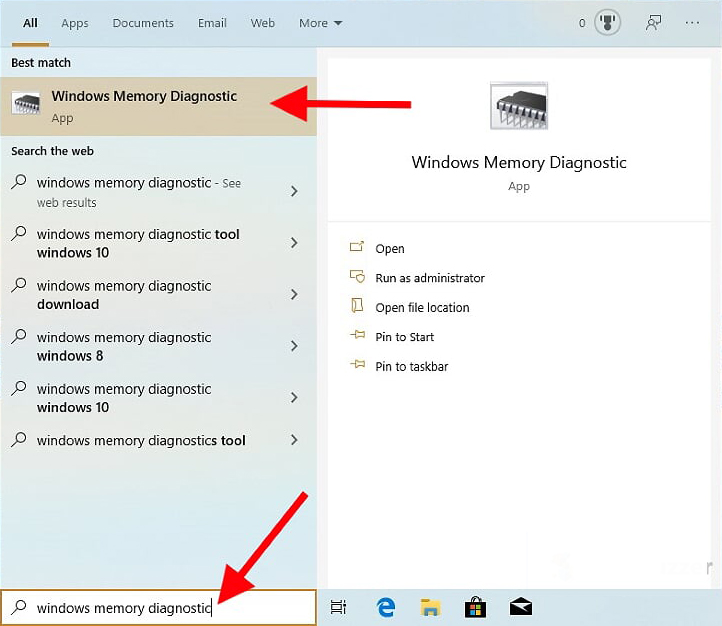Switch to the Apps tab
Viewport: 722px width, 626px height.
(75, 23)
